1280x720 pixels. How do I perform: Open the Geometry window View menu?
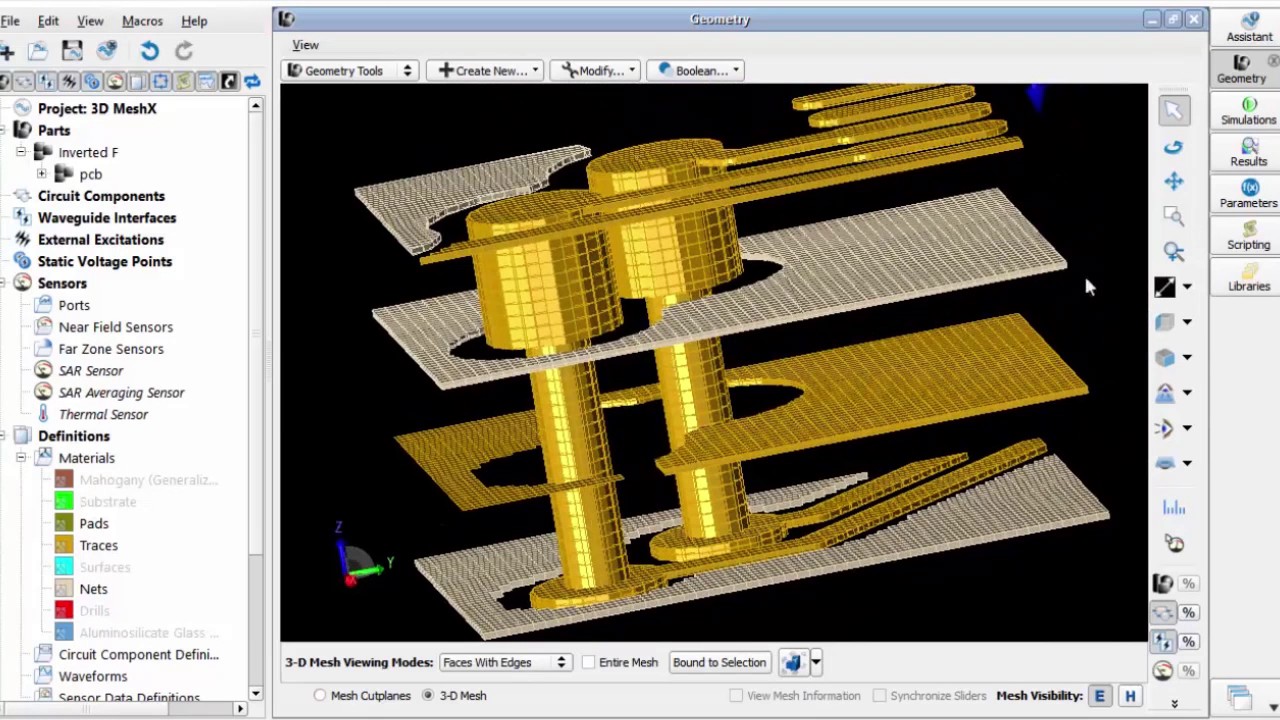pos(305,45)
